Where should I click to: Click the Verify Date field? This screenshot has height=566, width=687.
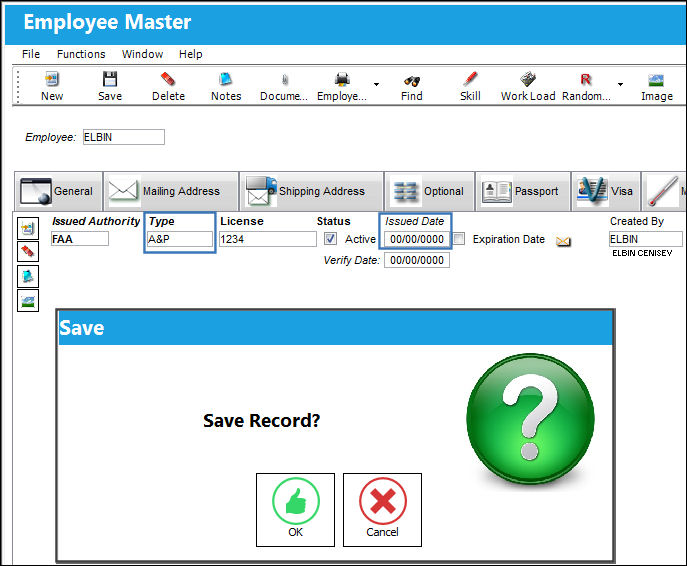click(417, 260)
